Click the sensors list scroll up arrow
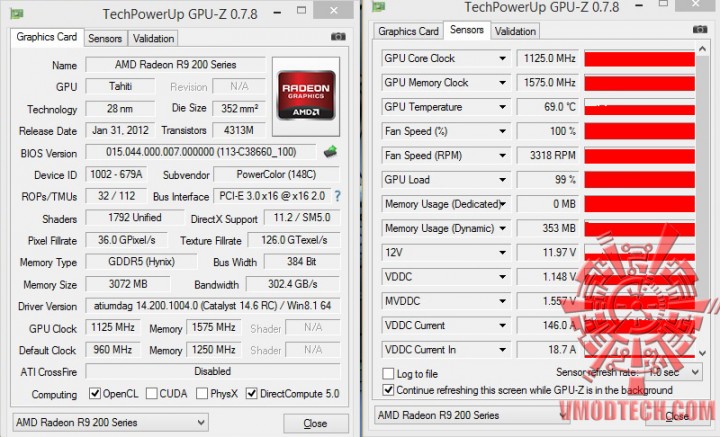The image size is (720, 437). [702, 49]
